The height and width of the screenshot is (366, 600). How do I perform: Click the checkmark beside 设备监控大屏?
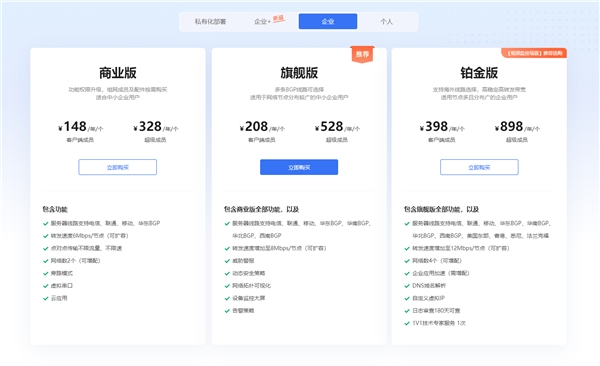pos(227,298)
